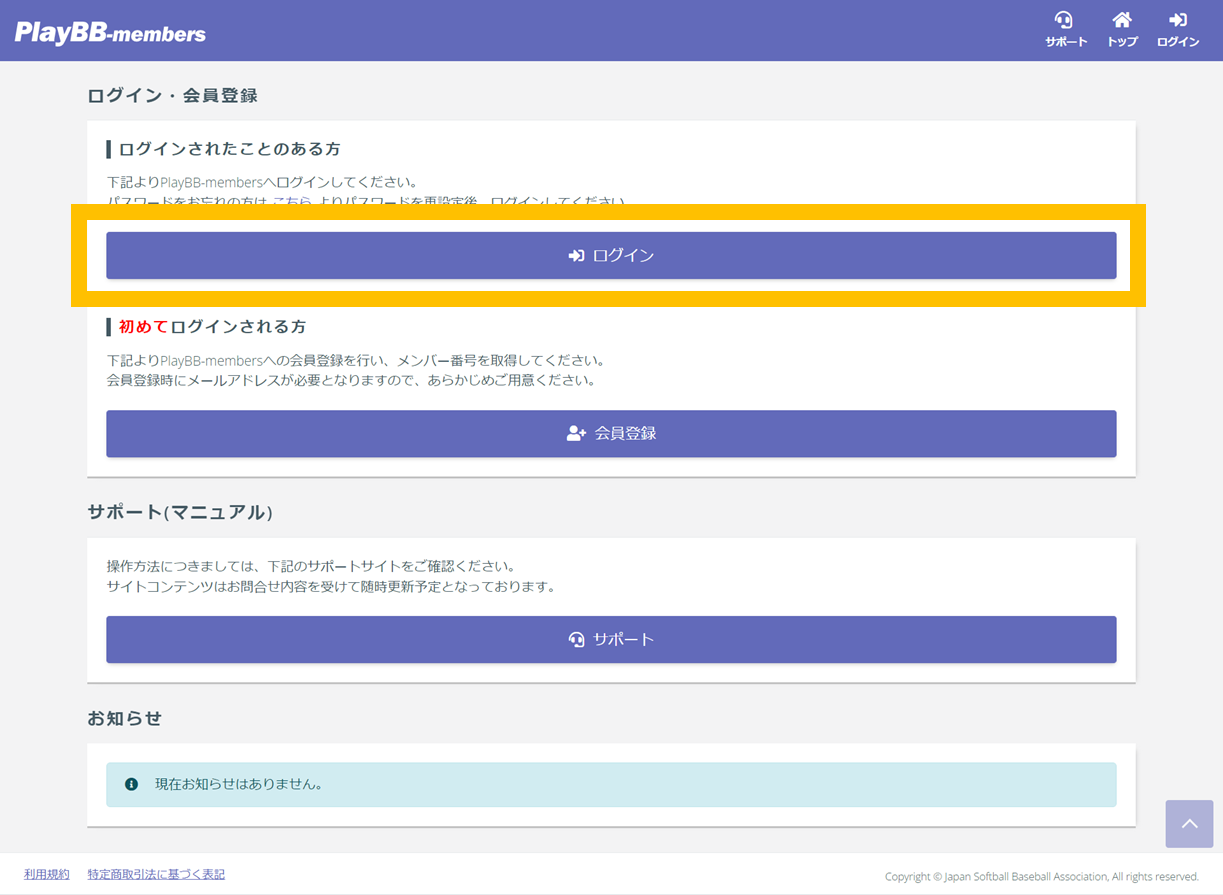This screenshot has height=895, width=1223.
Task: Click the arrow icon inside the ログイン button
Action: (576, 256)
